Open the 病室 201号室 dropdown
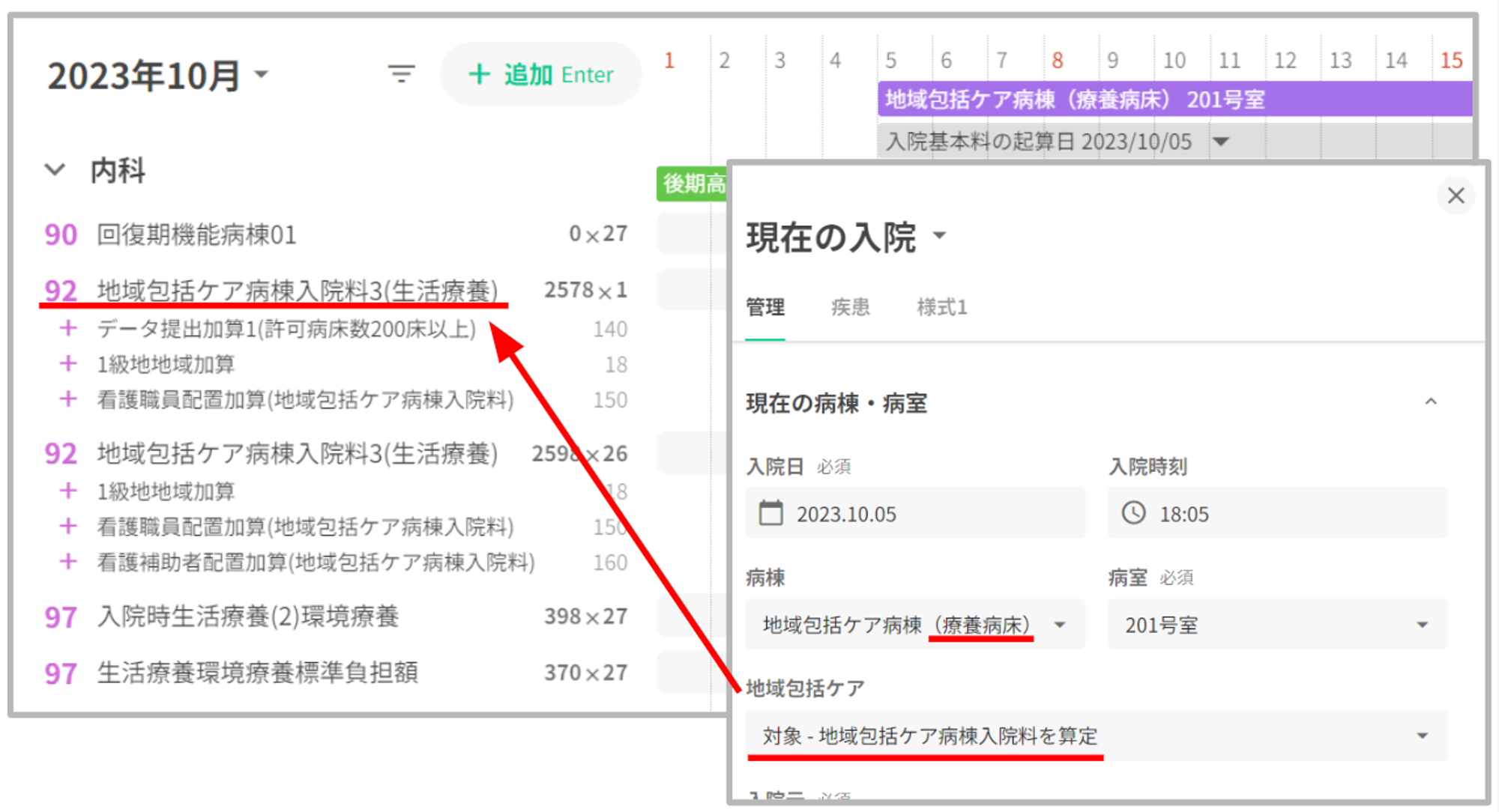 (x=1422, y=625)
